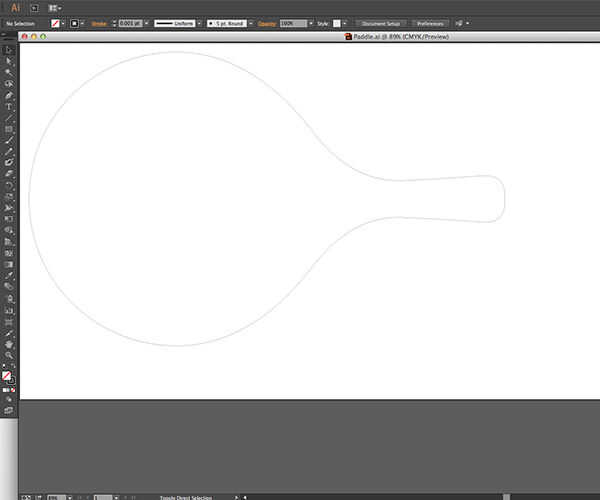Click the stroke weight input field
600x500 pixels.
(130, 23)
